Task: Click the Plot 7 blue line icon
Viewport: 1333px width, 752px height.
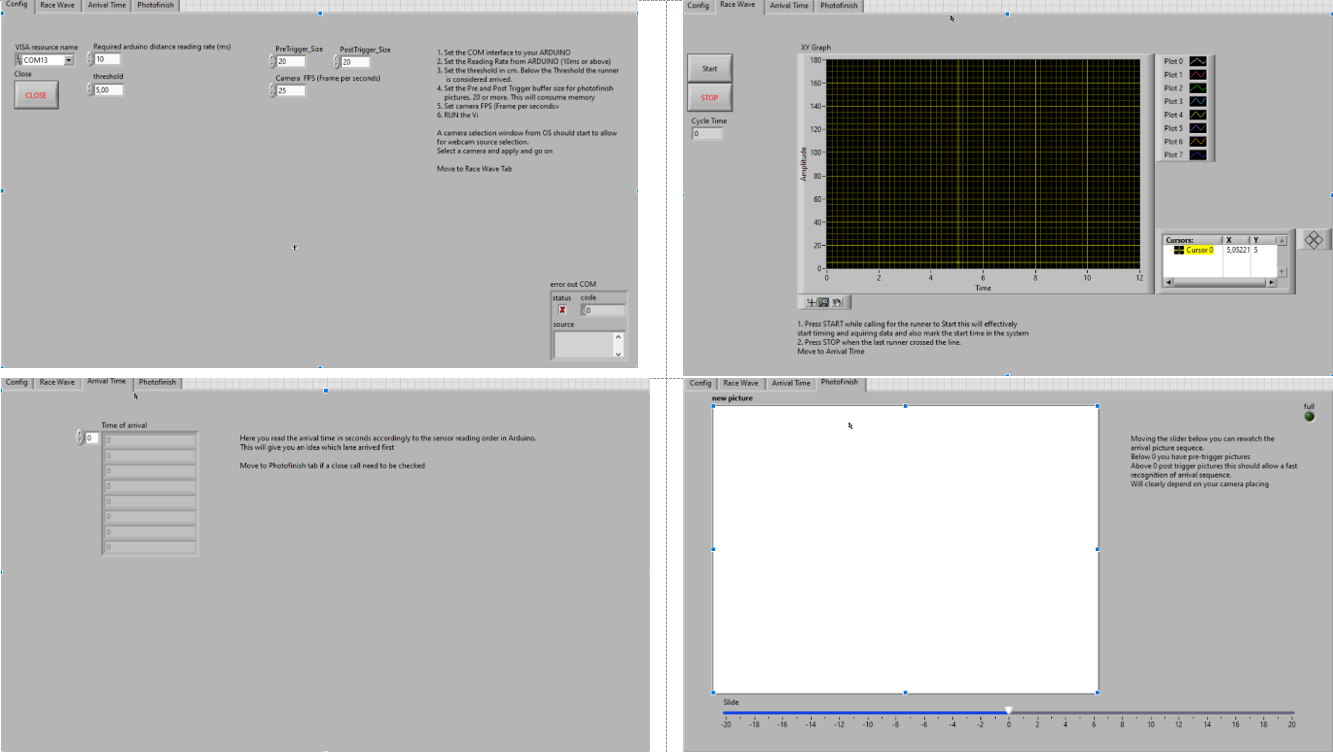Action: (1197, 155)
